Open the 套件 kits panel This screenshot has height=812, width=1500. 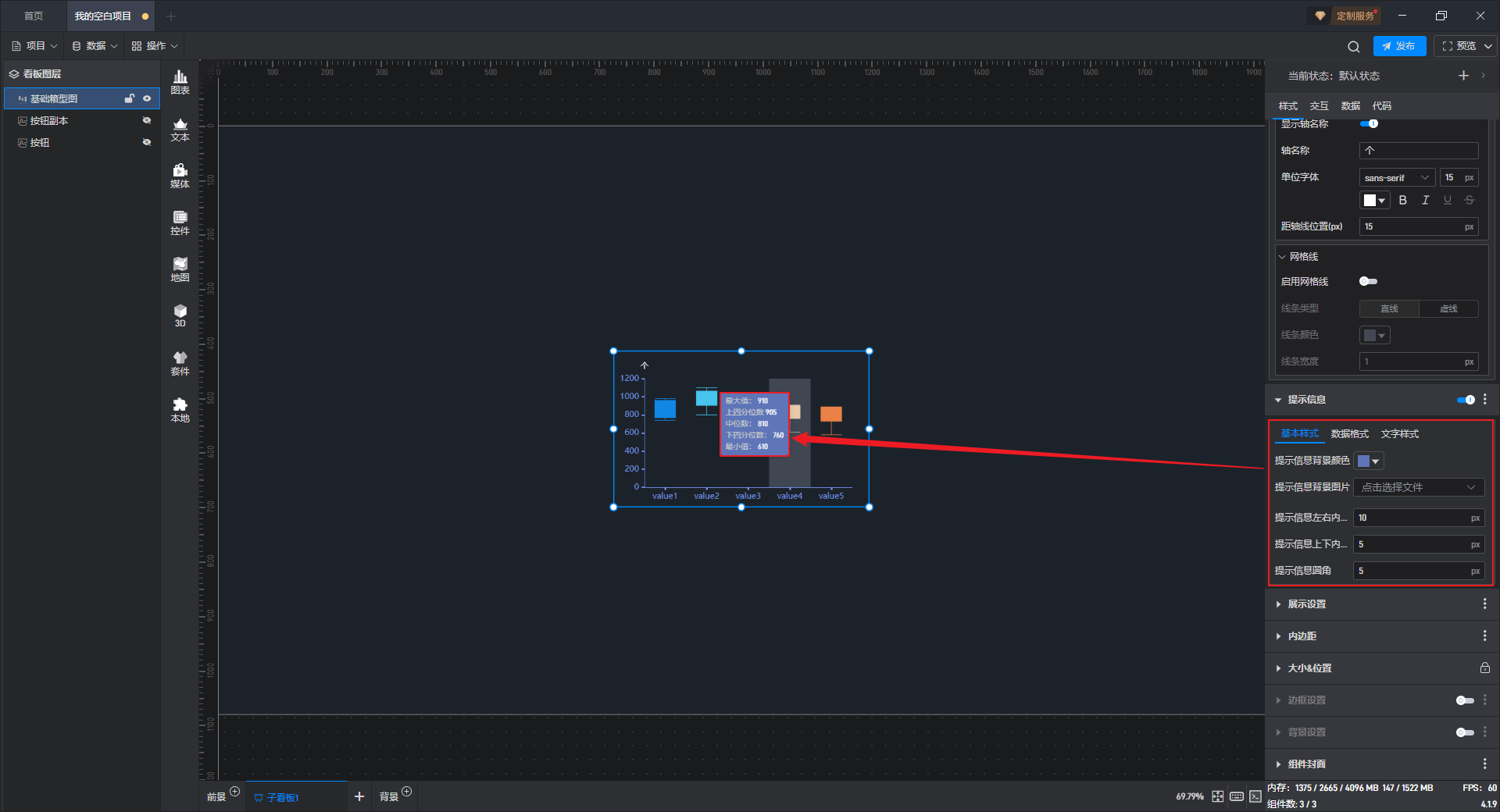pos(180,363)
